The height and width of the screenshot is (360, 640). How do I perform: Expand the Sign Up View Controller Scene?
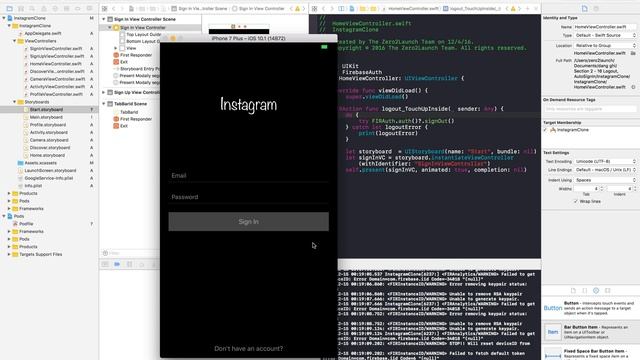(104, 93)
